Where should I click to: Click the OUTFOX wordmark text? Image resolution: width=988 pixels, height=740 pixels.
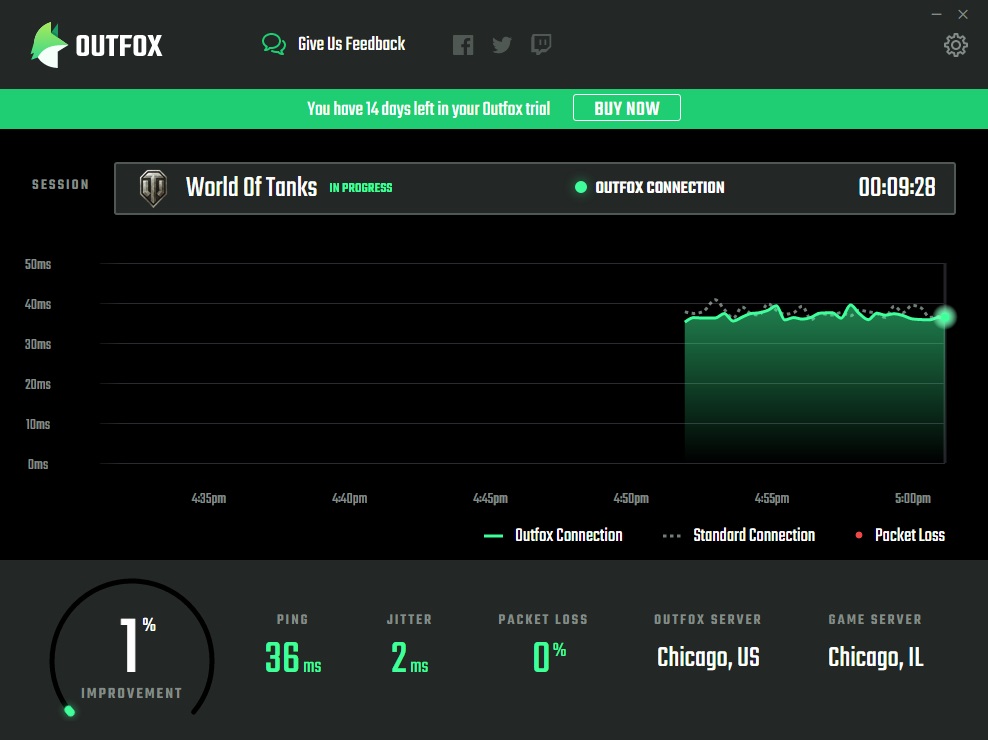119,45
